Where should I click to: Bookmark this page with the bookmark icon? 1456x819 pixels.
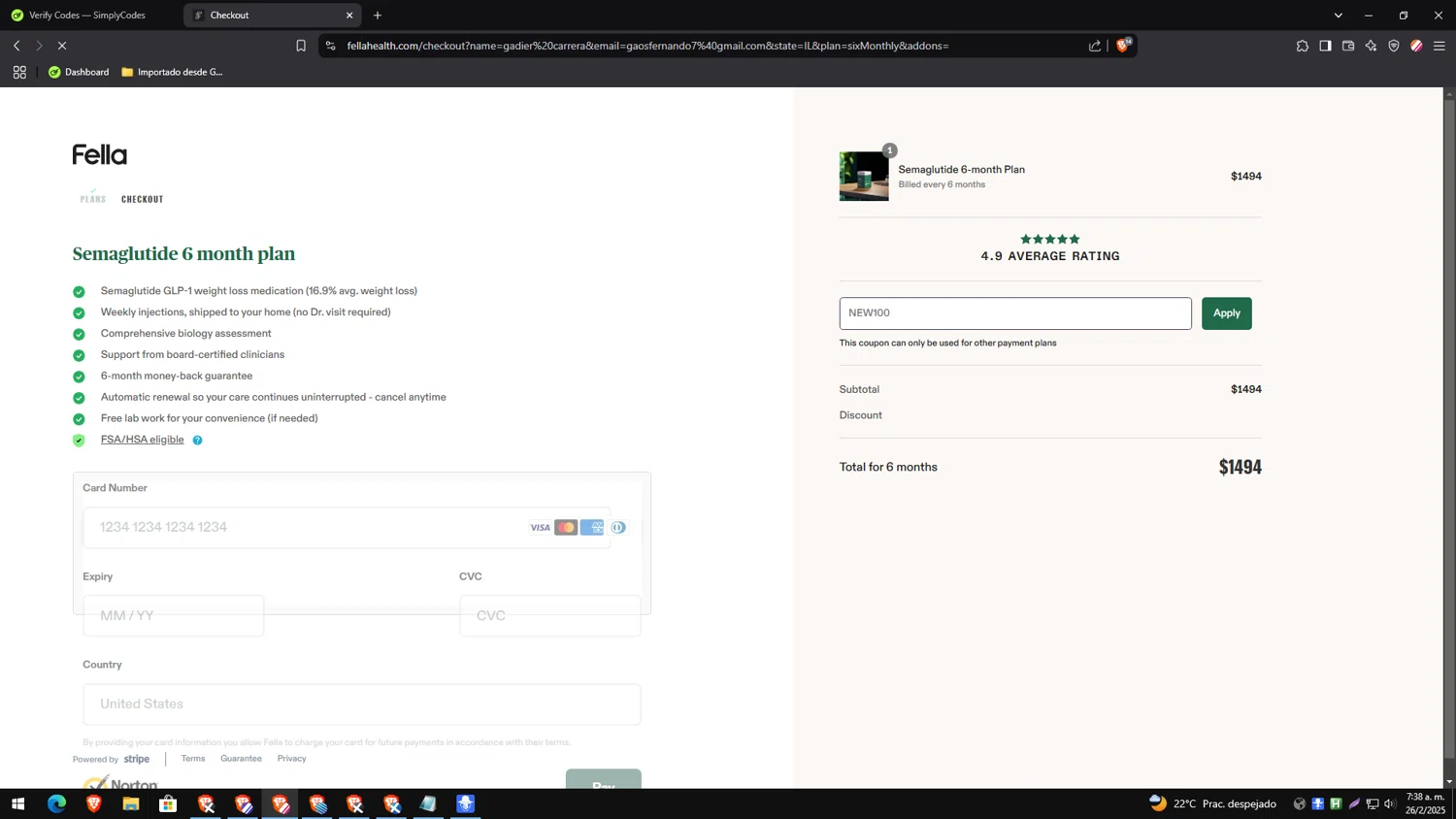point(301,46)
